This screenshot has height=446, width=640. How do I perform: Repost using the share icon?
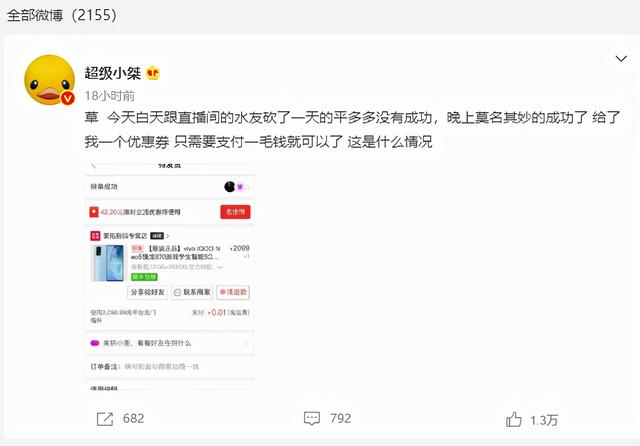click(x=105, y=419)
